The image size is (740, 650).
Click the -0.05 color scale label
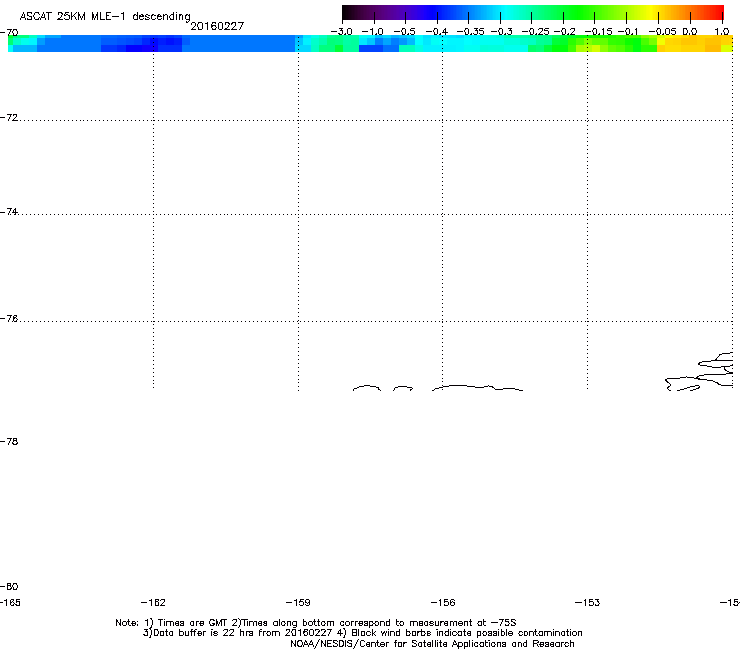[663, 32]
